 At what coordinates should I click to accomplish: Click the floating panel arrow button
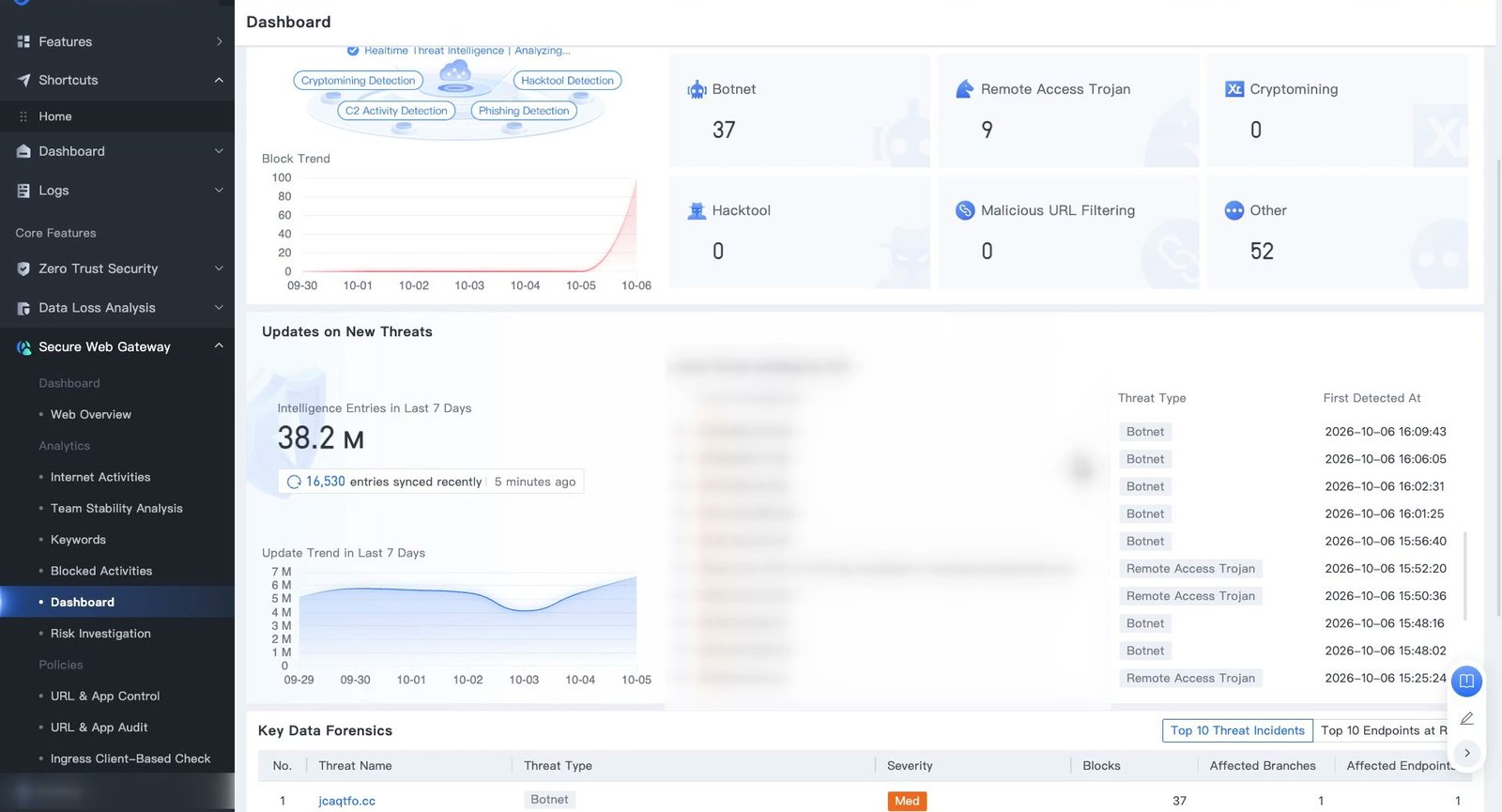pyautogui.click(x=1466, y=753)
